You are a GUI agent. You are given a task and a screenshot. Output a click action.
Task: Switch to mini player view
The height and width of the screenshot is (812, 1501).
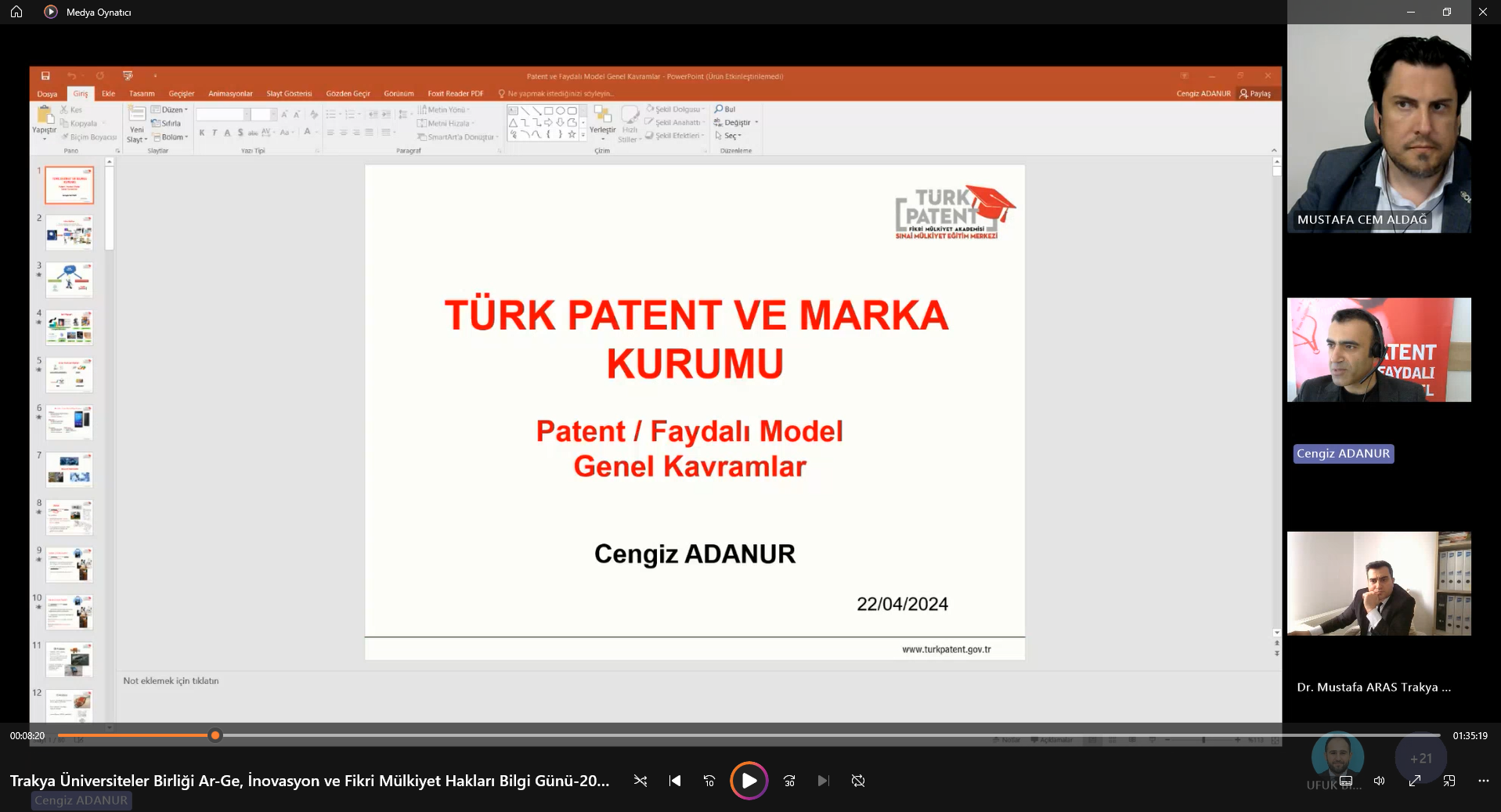[1449, 781]
